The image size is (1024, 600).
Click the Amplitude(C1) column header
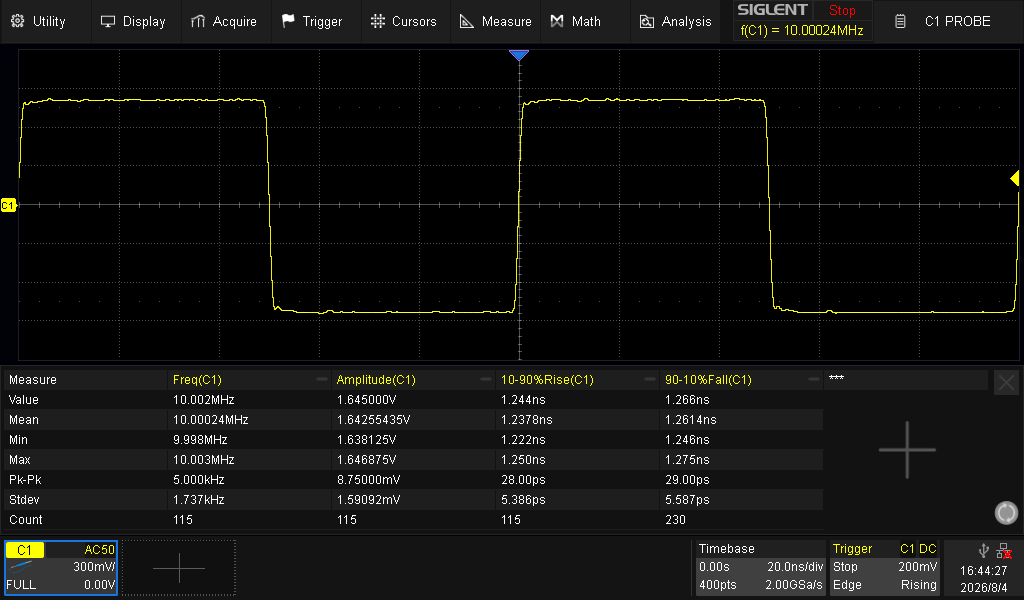tap(376, 379)
